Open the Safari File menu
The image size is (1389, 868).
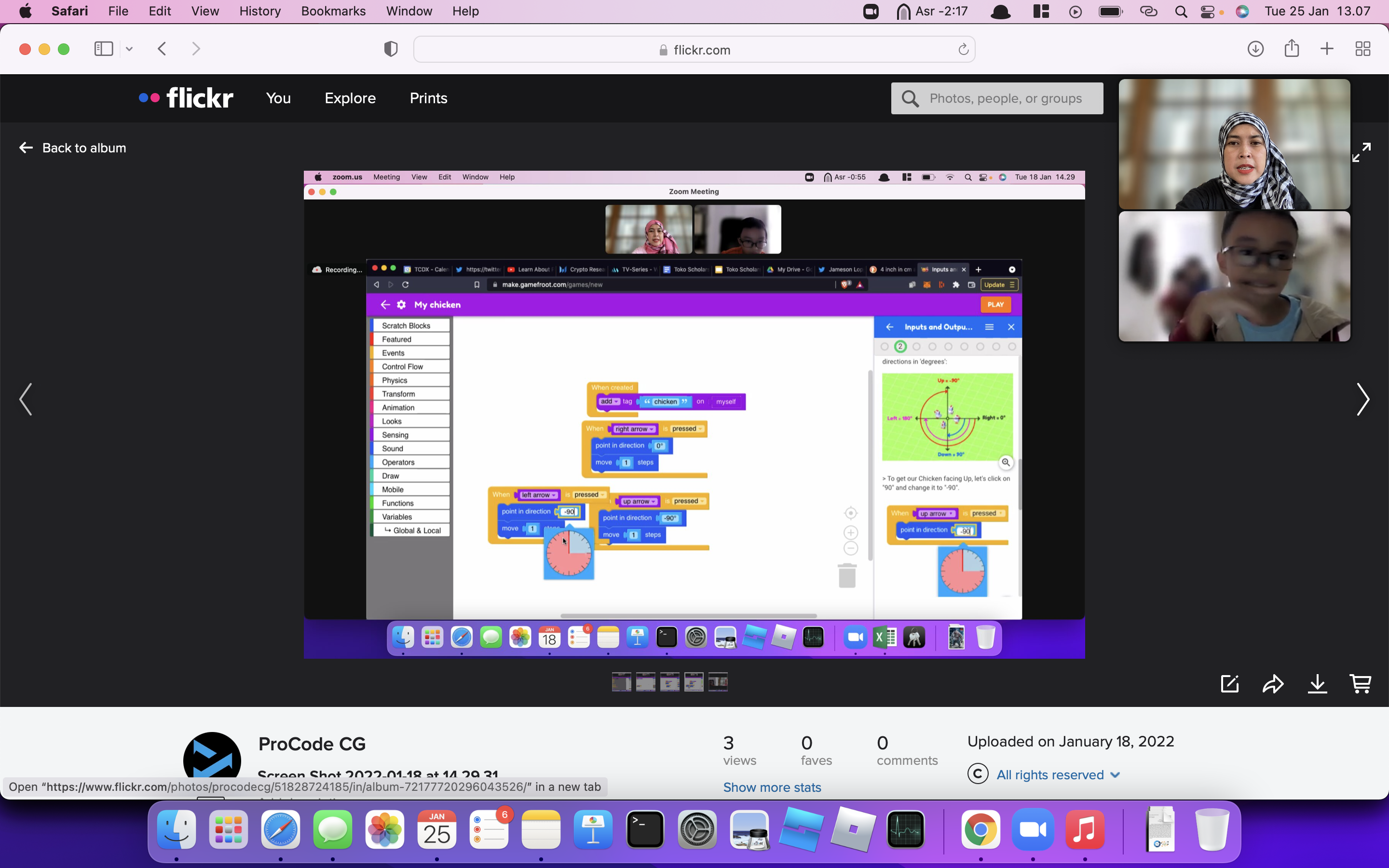coord(118,11)
